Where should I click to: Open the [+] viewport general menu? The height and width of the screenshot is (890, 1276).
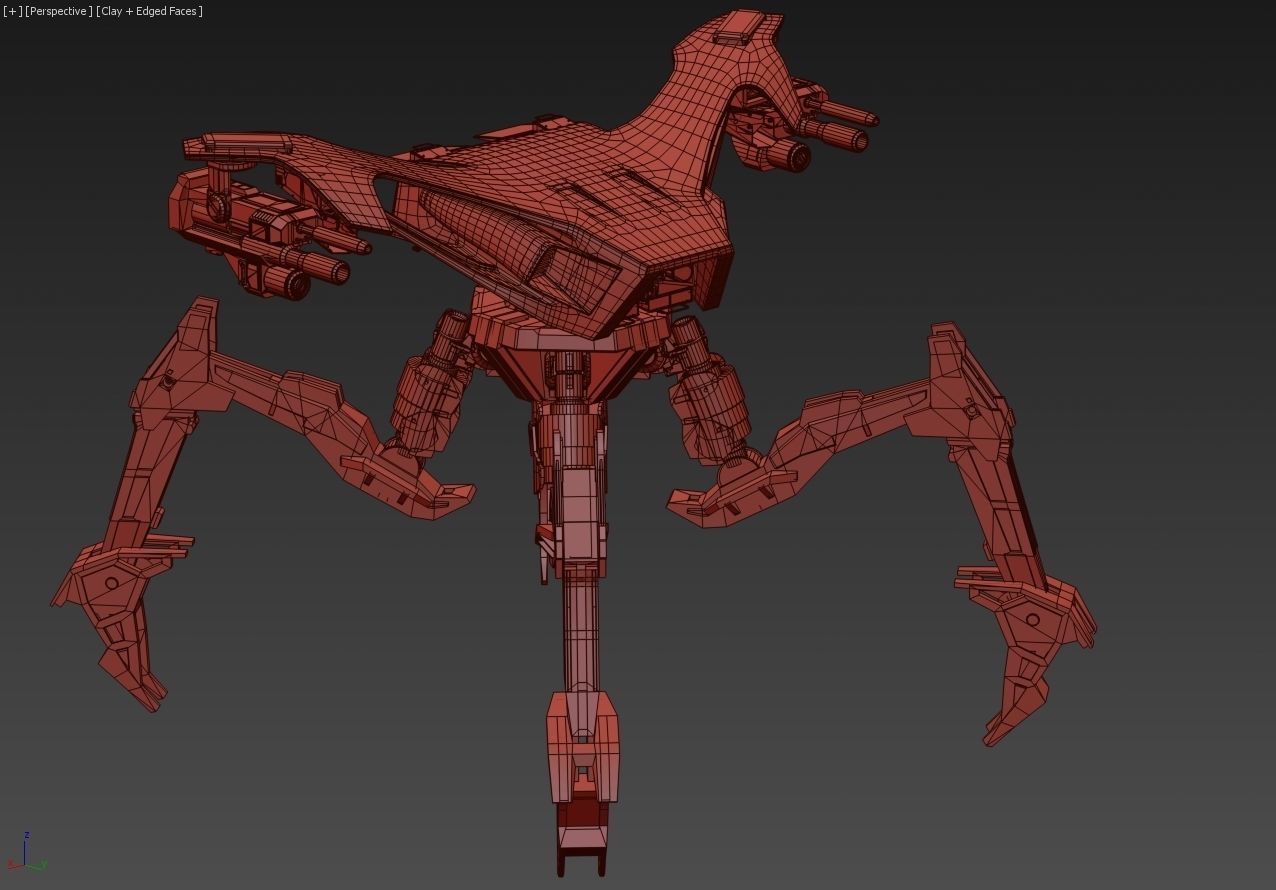pyautogui.click(x=12, y=11)
